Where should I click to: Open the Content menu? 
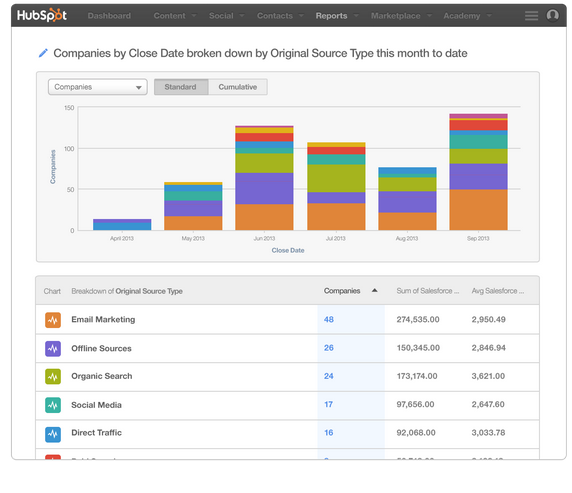(x=169, y=16)
